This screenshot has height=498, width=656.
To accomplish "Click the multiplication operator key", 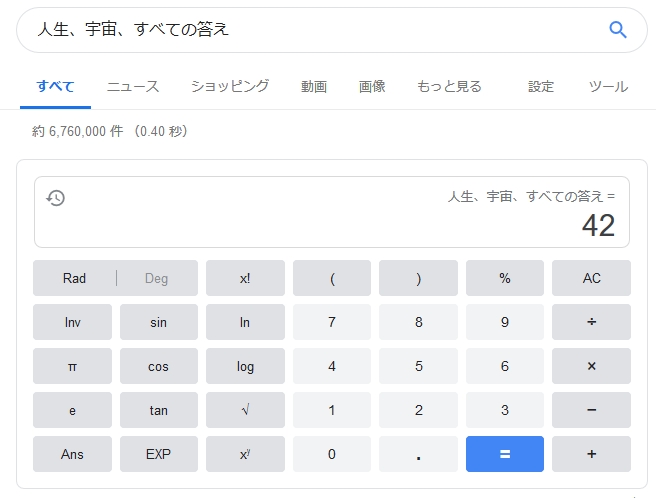I will click(592, 366).
